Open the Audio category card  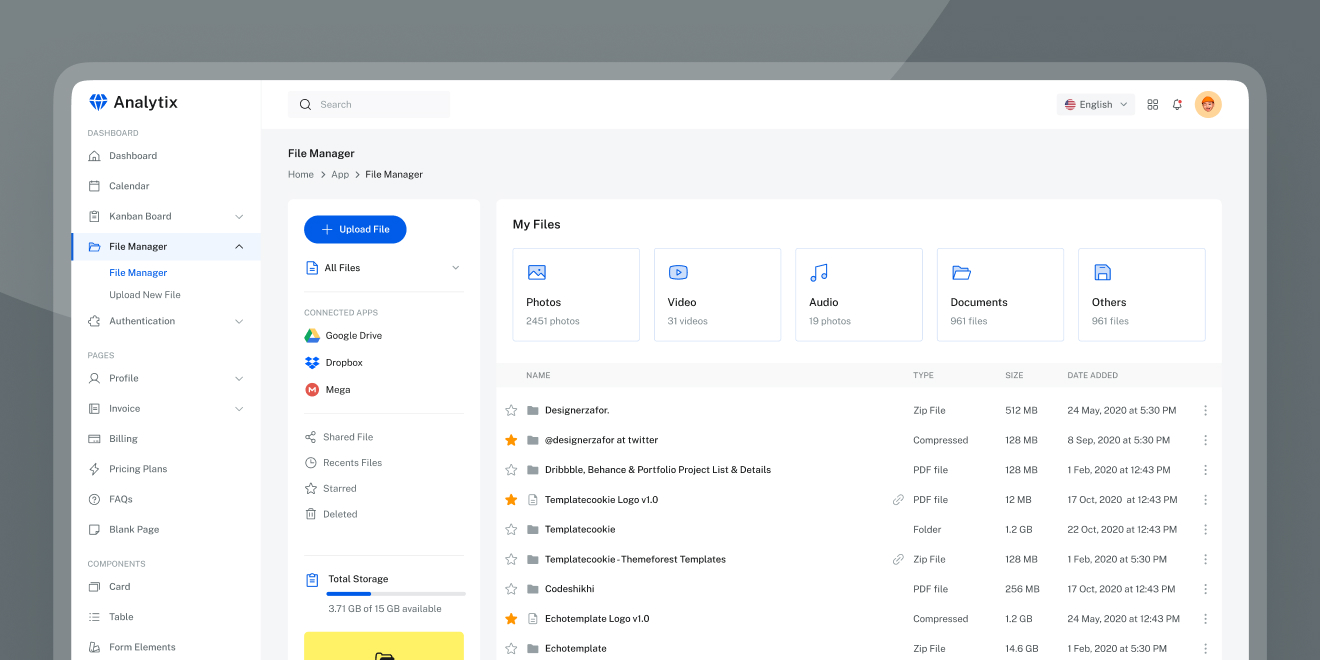859,295
